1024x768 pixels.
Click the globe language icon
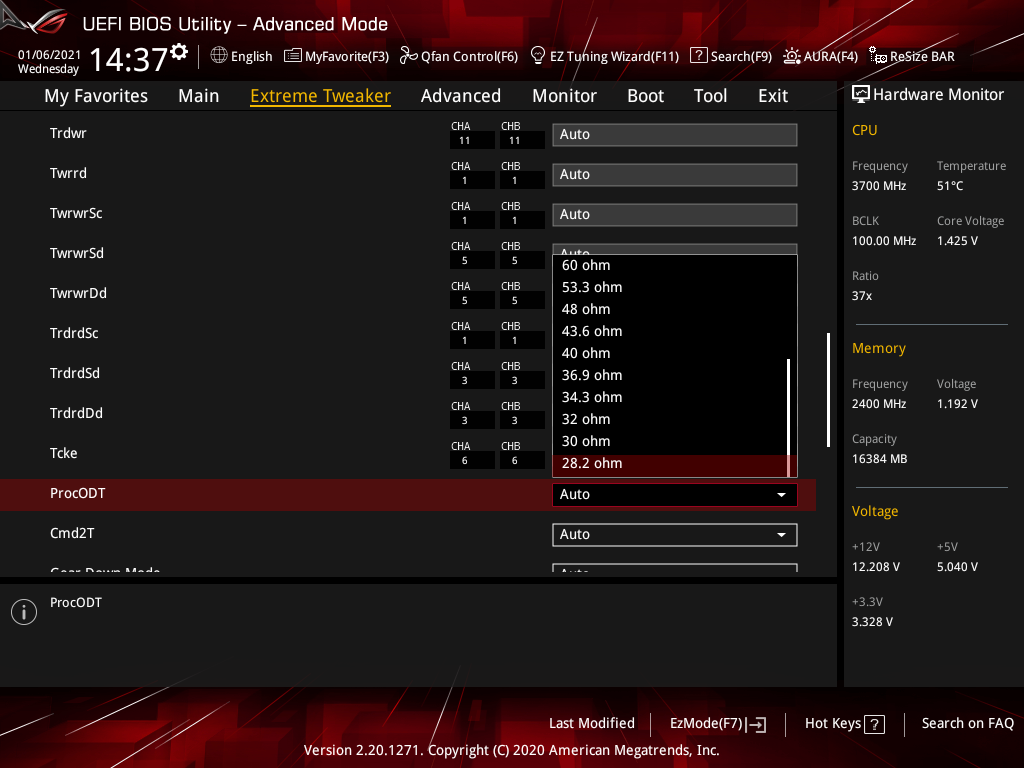(219, 56)
